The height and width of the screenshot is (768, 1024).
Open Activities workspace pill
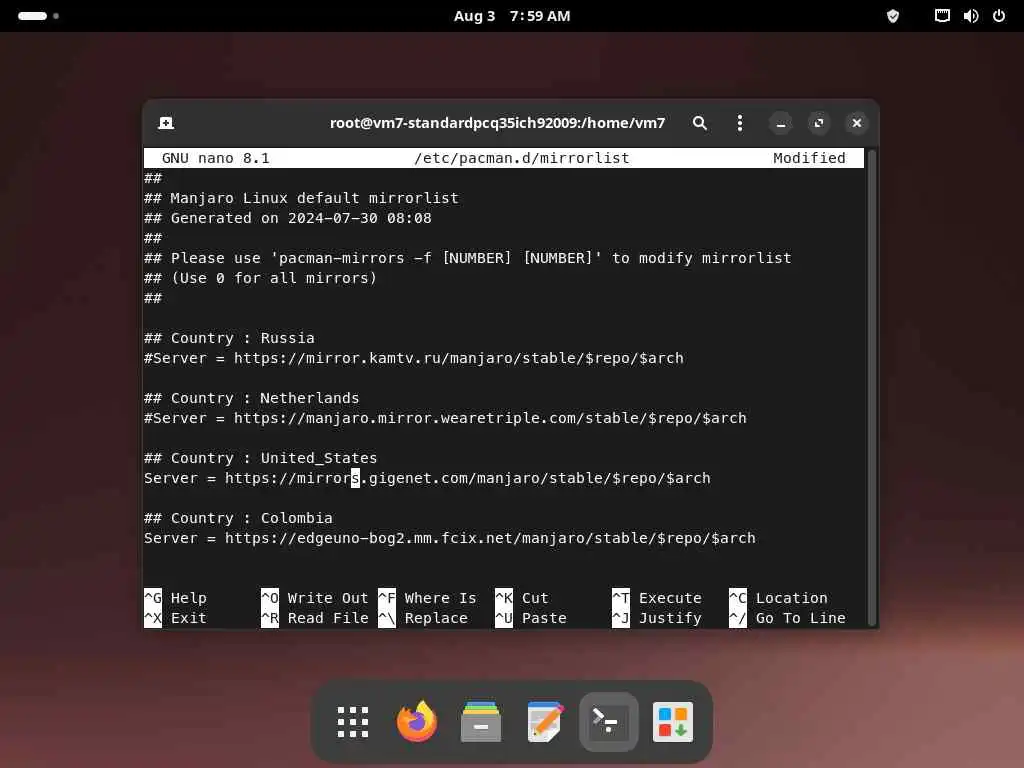(39, 16)
